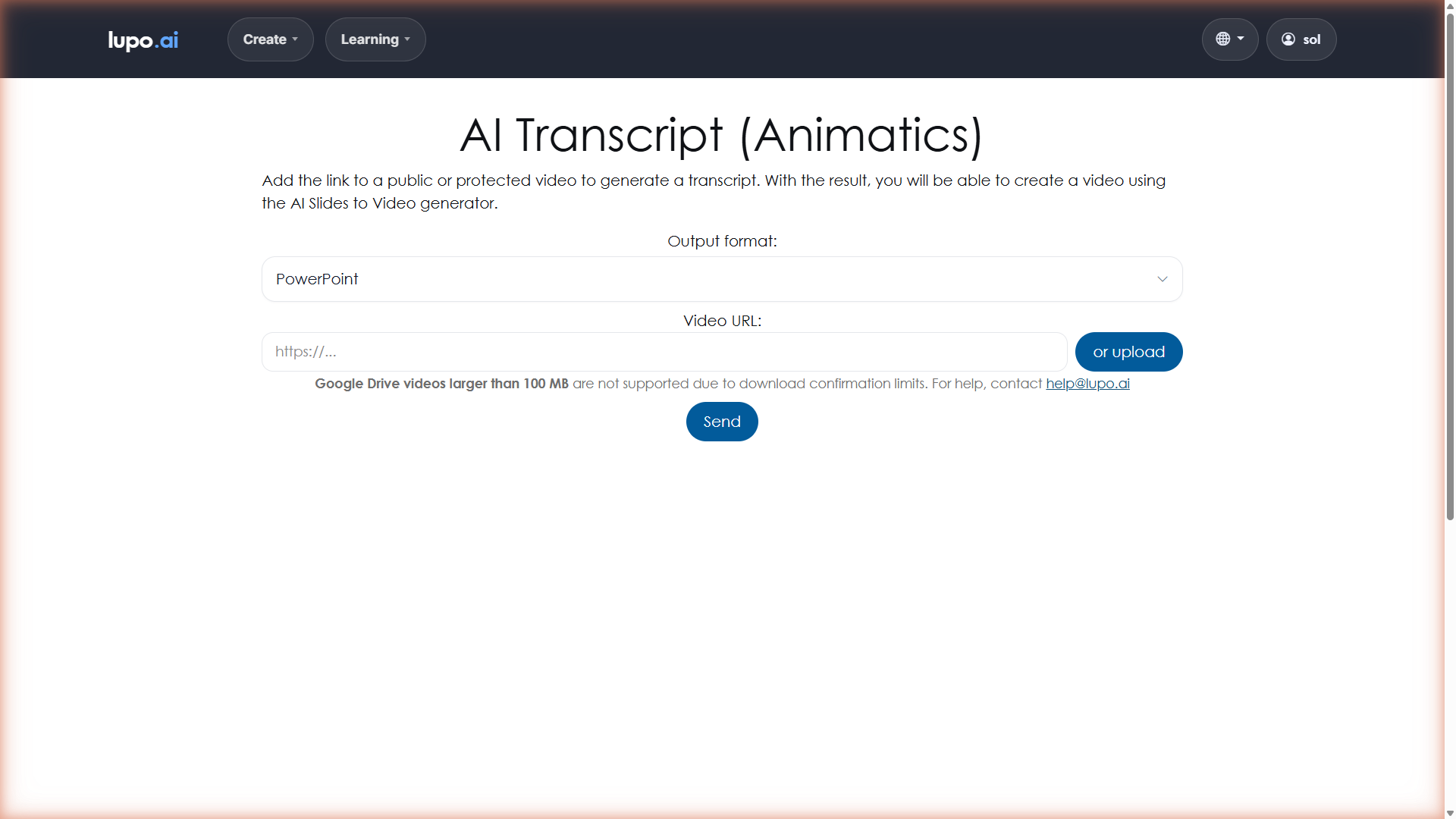1456x819 pixels.
Task: Open the Learning dropdown menu
Action: [375, 39]
